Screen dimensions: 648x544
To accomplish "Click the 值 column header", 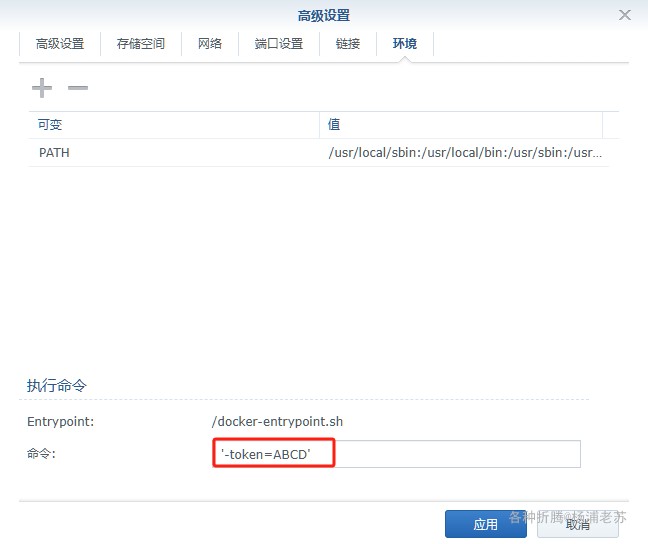I will pos(461,124).
